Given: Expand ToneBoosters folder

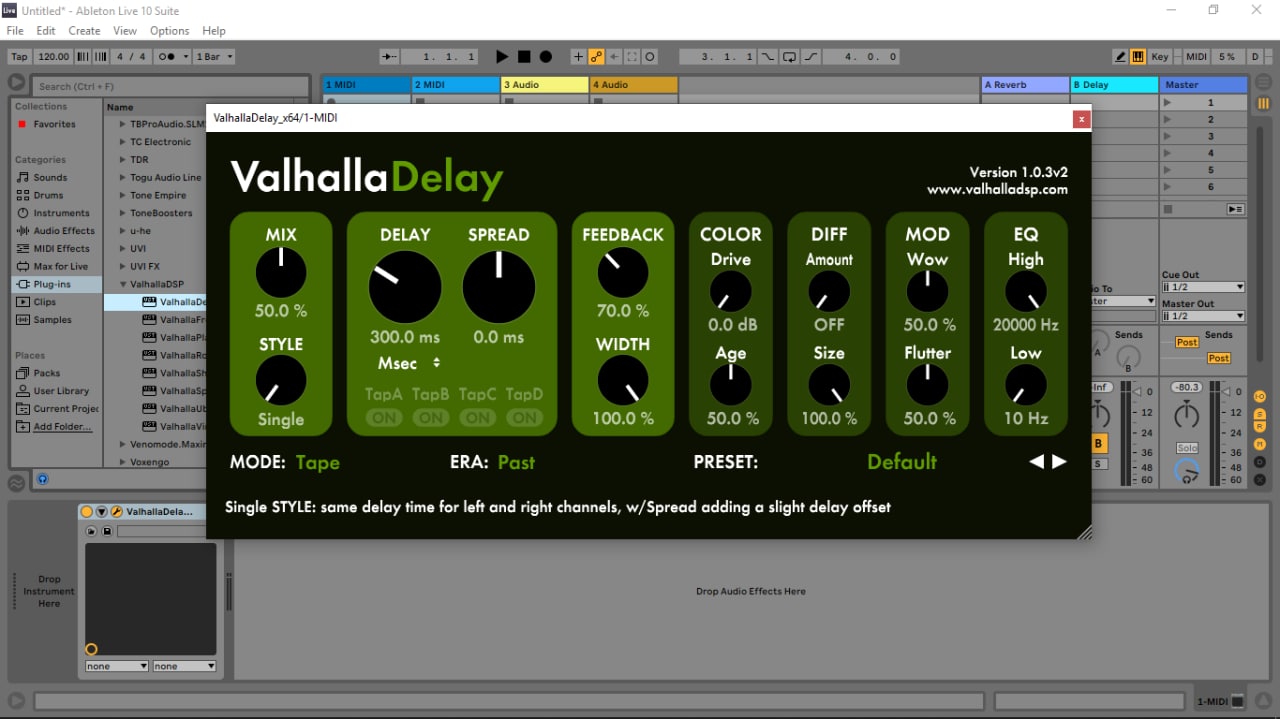Looking at the screenshot, I should (122, 213).
